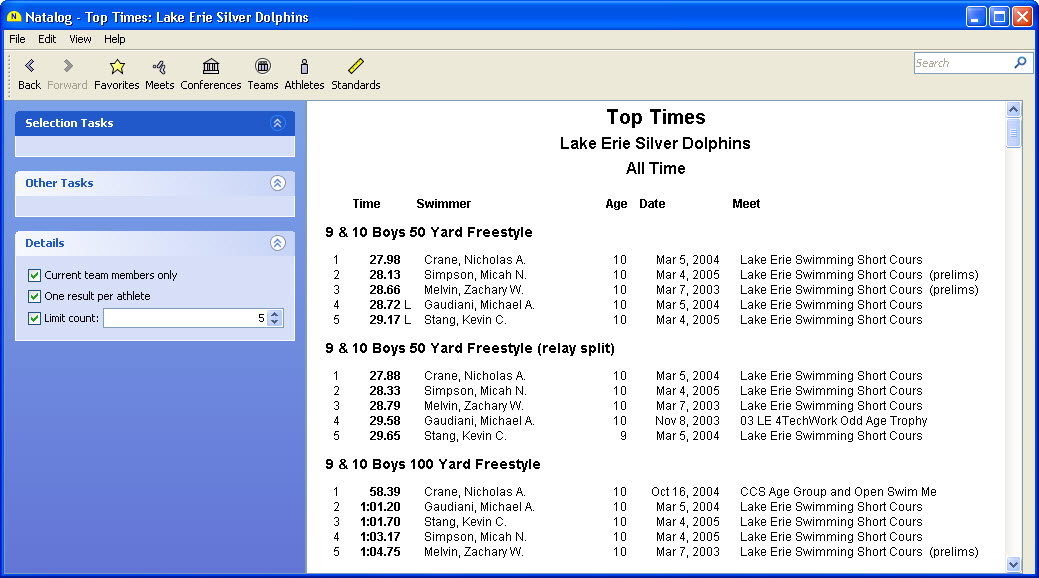
Task: Open the Athletes toolbar icon
Action: [x=304, y=66]
